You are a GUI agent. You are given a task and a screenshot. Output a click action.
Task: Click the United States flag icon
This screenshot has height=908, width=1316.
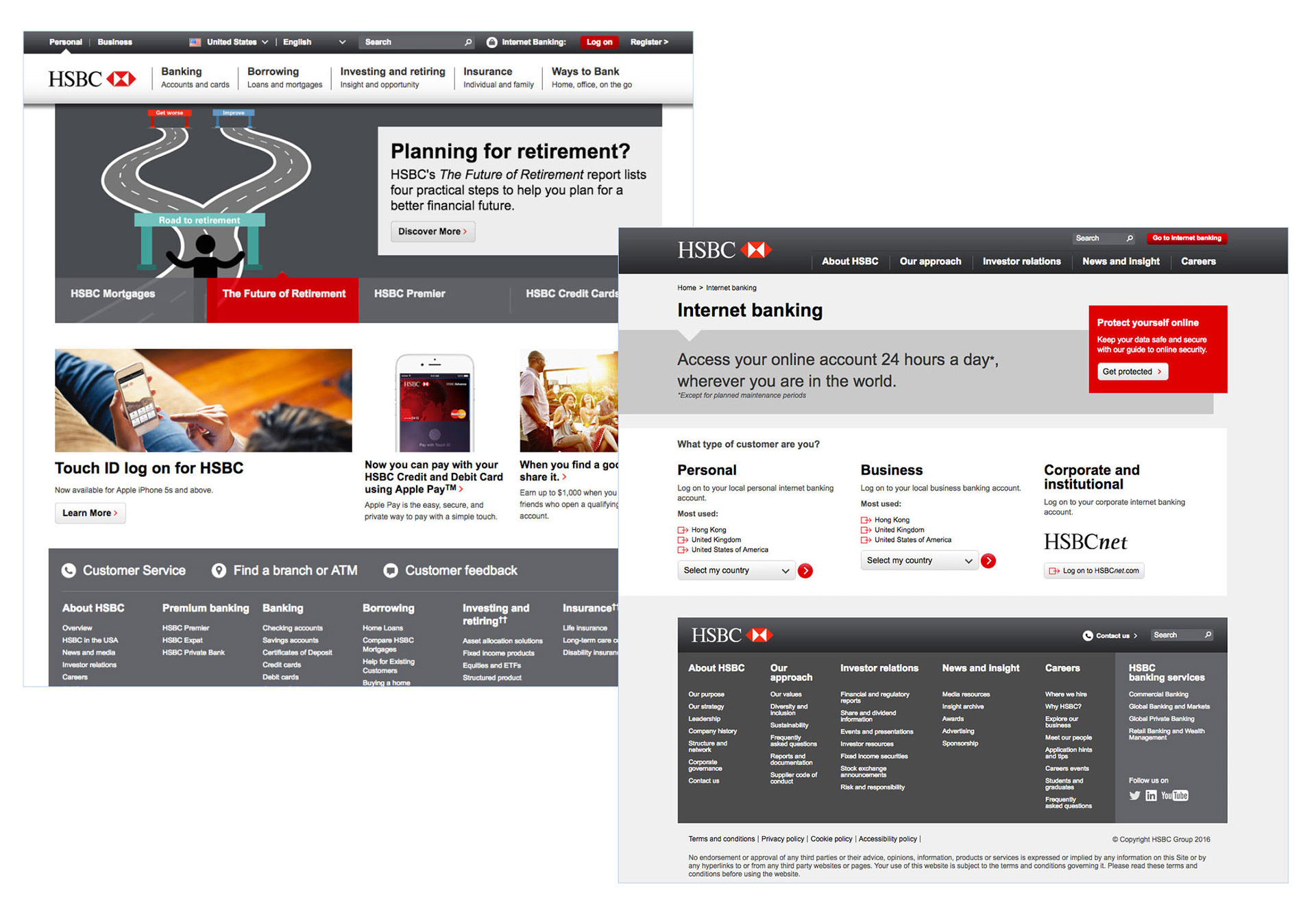[195, 42]
